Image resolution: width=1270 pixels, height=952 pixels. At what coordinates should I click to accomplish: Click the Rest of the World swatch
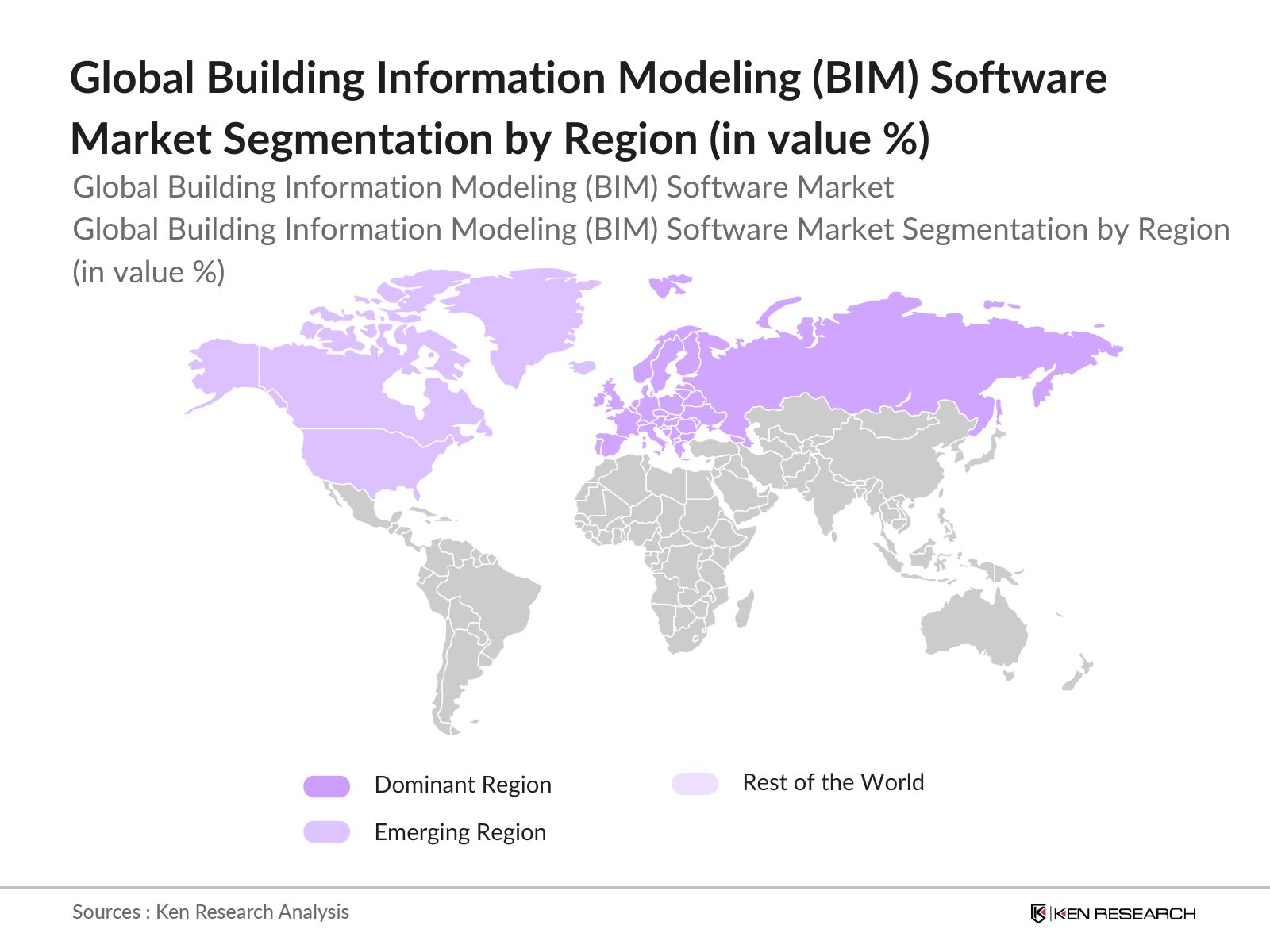click(695, 784)
